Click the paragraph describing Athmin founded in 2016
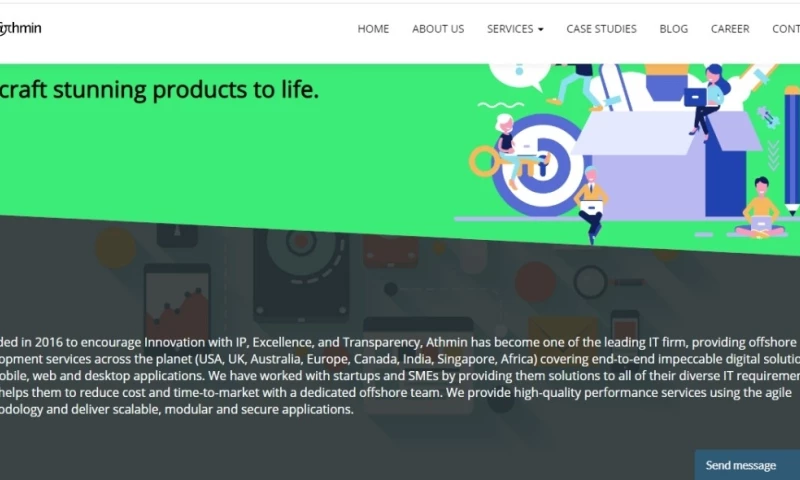This screenshot has width=800, height=480. pyautogui.click(x=400, y=375)
